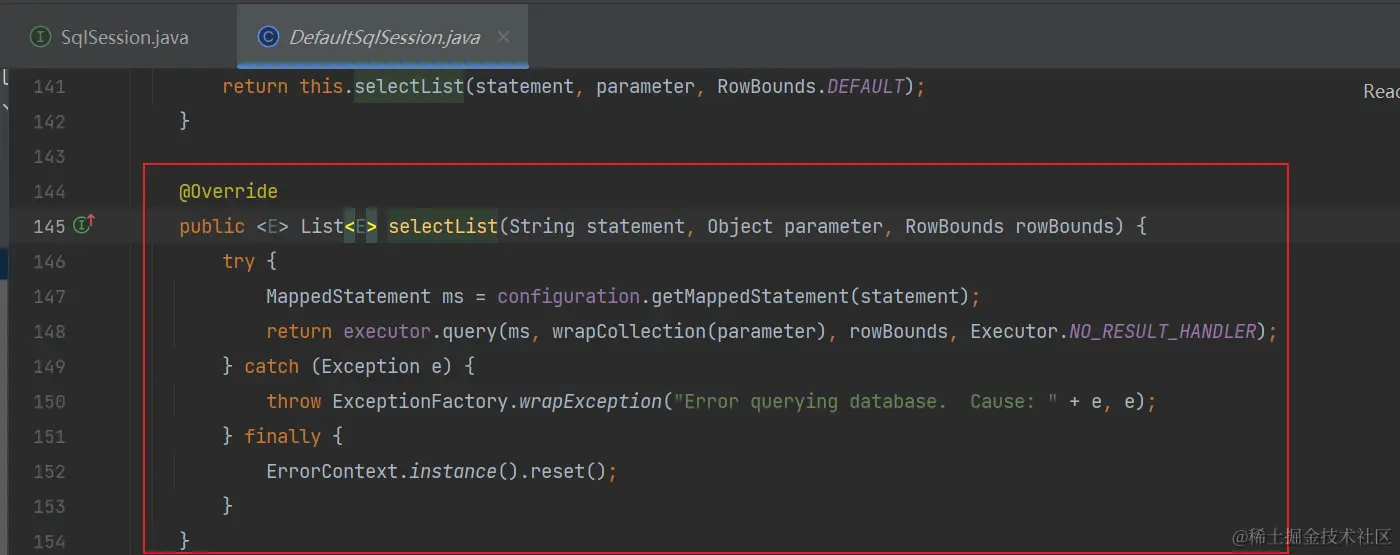
Task: Click line number 141 in gutter
Action: [48, 87]
